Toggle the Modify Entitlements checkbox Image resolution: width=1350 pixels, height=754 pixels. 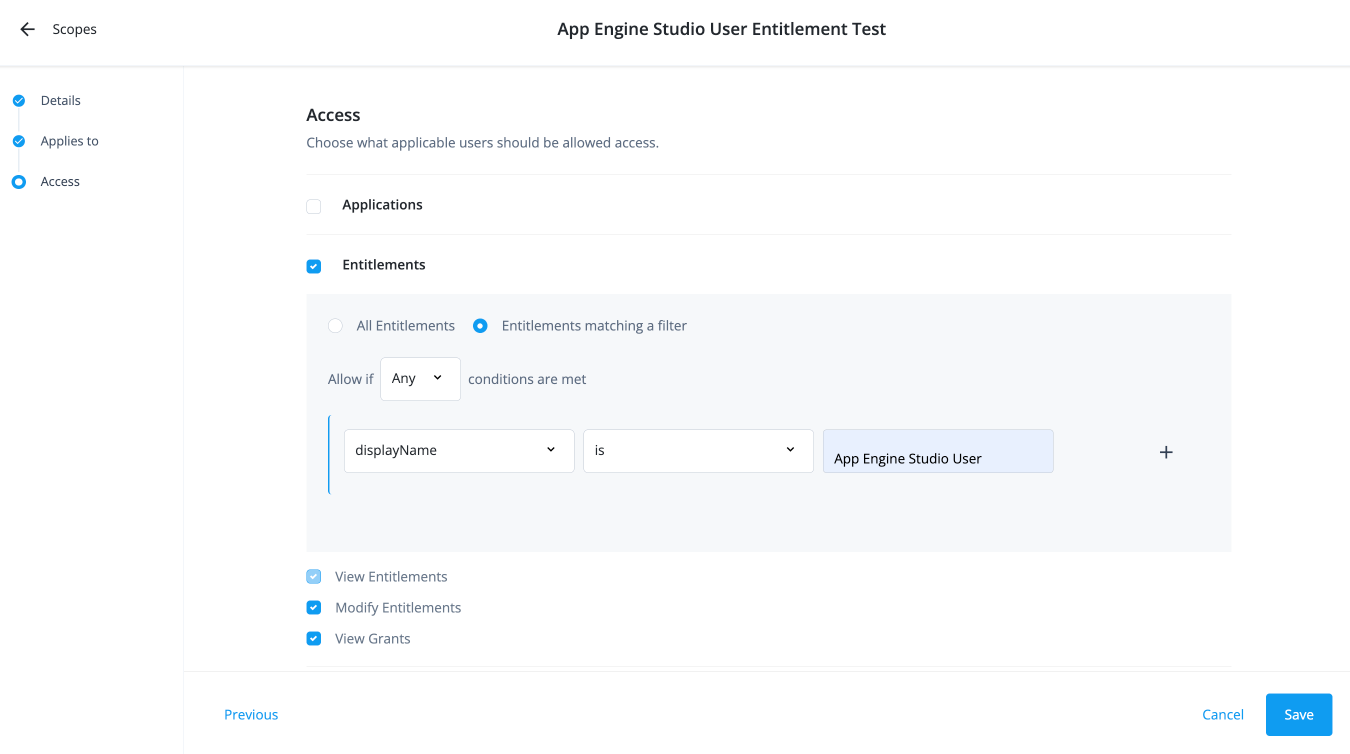314,608
